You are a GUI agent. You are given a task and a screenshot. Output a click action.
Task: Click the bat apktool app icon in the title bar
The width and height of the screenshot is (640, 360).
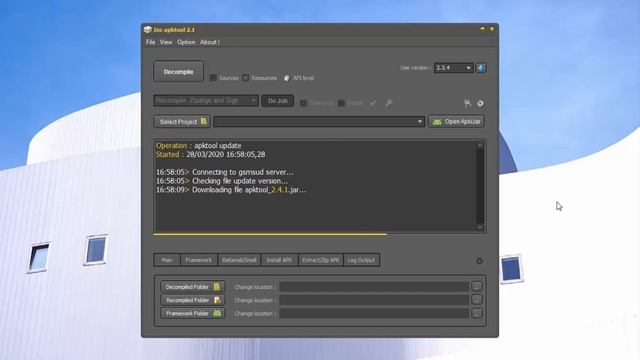tap(148, 29)
